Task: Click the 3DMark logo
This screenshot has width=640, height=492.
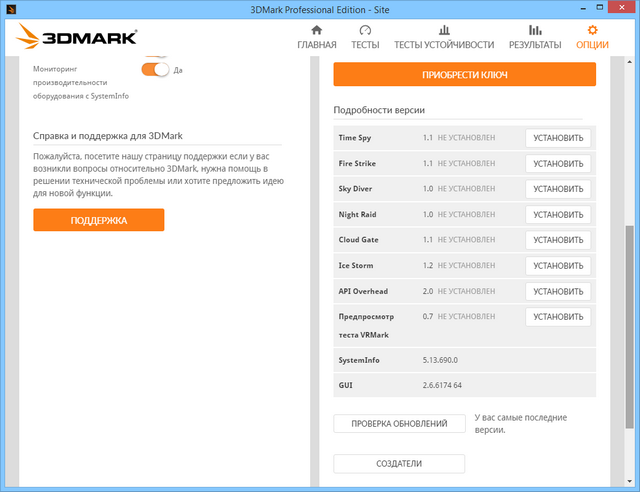Action: click(77, 37)
